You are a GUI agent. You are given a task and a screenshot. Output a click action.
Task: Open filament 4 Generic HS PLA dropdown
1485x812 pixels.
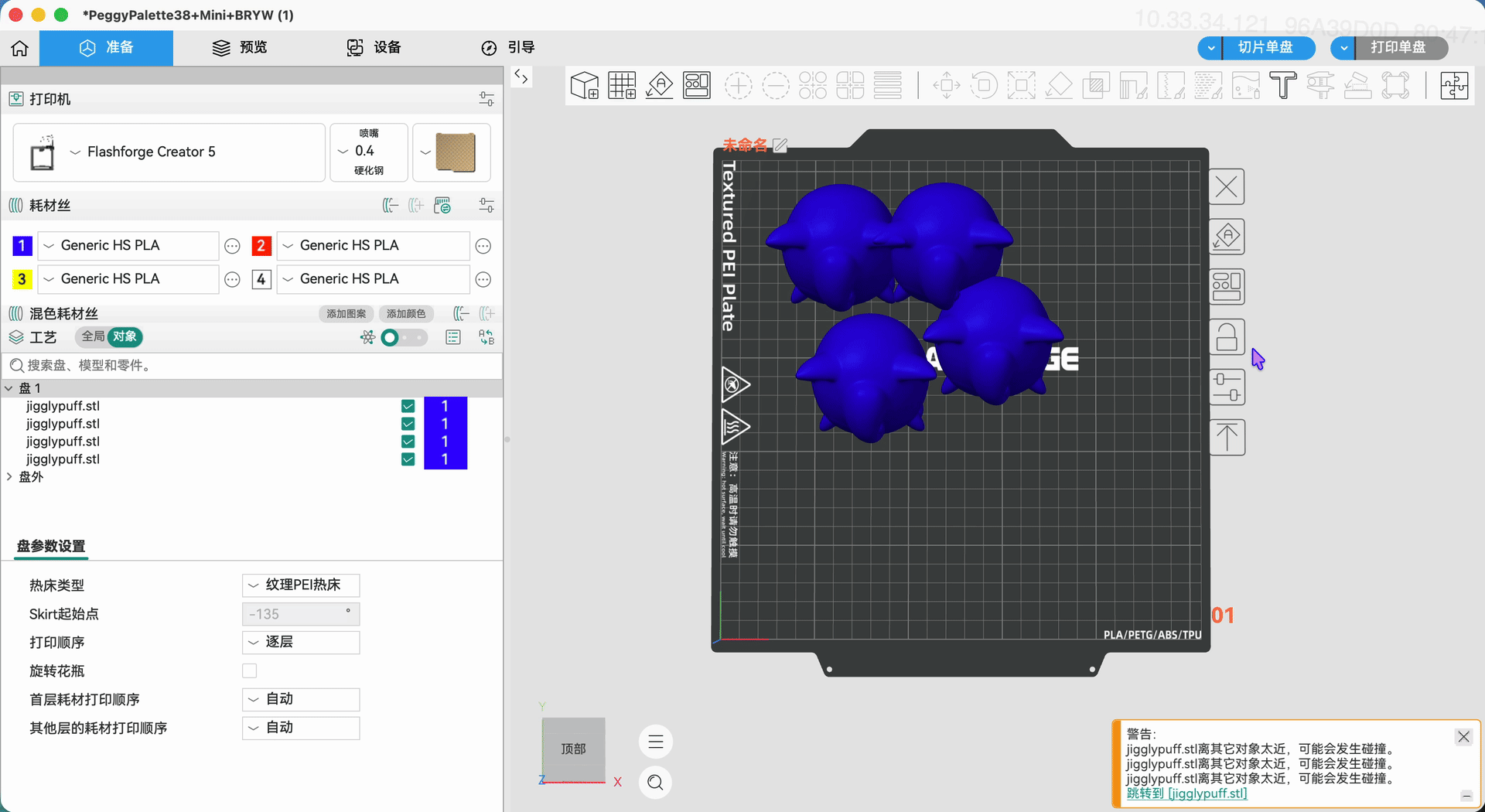[x=373, y=279]
